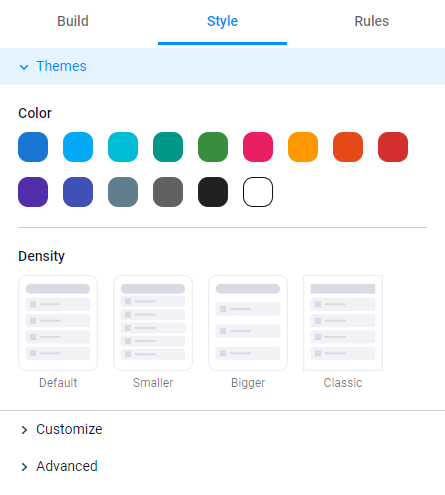This screenshot has width=445, height=495.
Task: Choose the white theme color
Action: (x=258, y=192)
